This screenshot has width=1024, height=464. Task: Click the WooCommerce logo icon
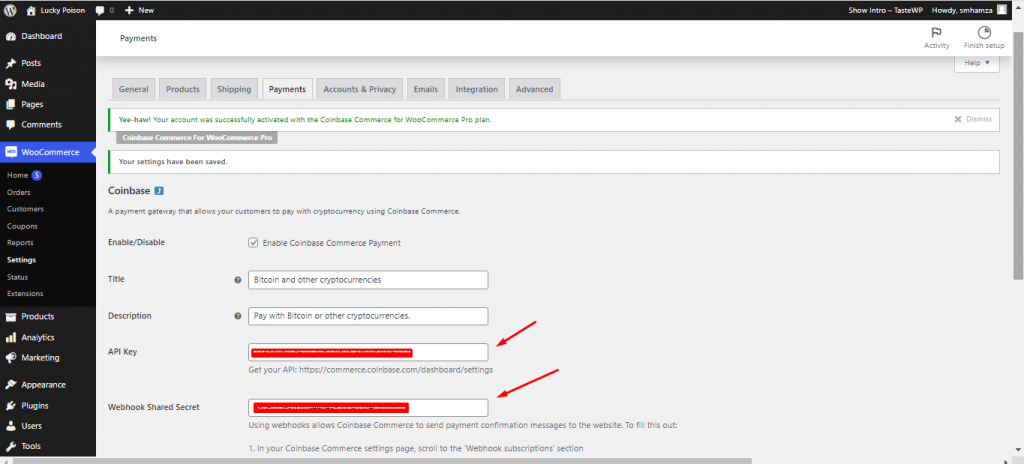coord(10,152)
